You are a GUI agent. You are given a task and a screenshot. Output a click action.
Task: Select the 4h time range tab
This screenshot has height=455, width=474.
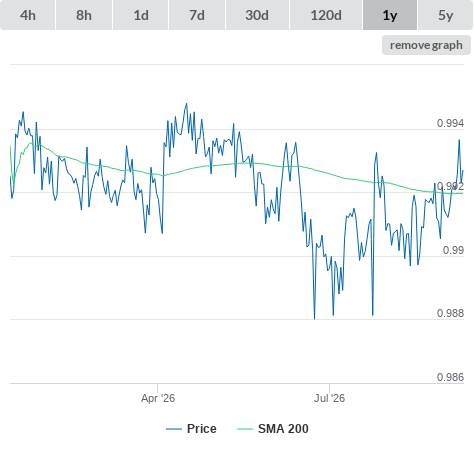click(28, 15)
